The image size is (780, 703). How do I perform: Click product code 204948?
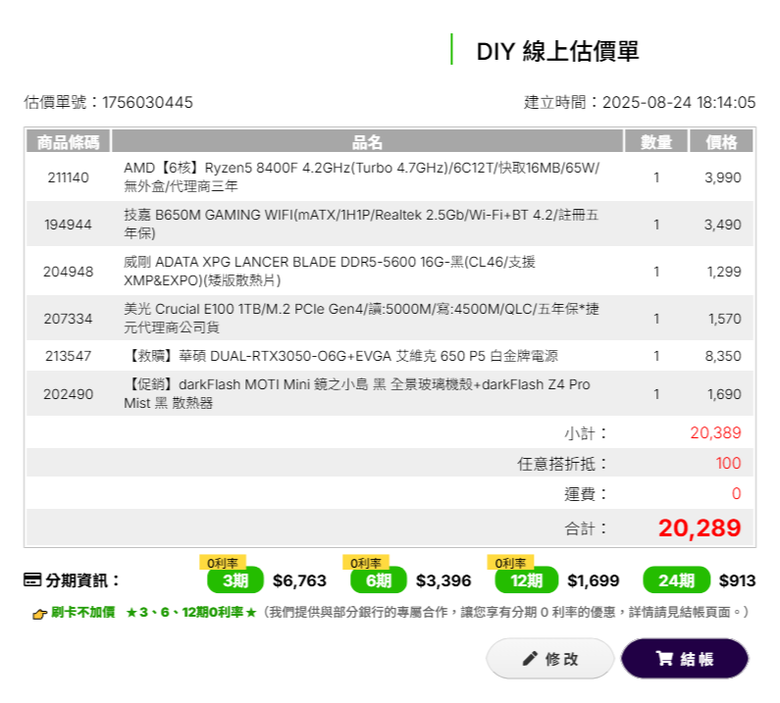68,272
